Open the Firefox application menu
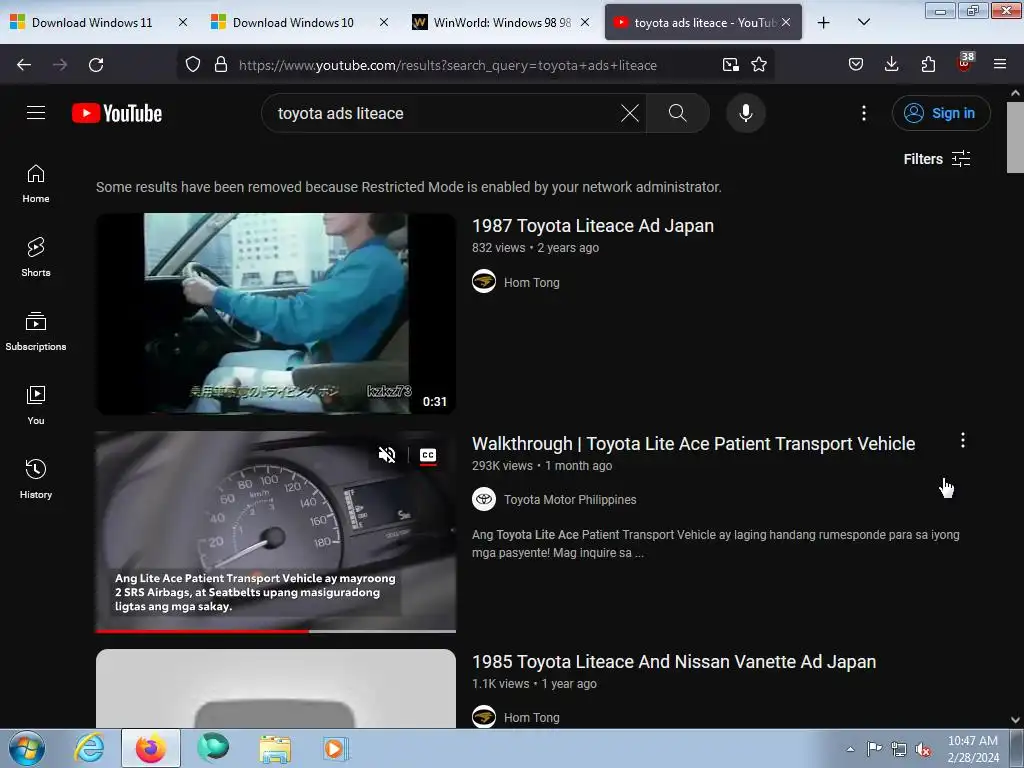 pyautogui.click(x=1000, y=65)
